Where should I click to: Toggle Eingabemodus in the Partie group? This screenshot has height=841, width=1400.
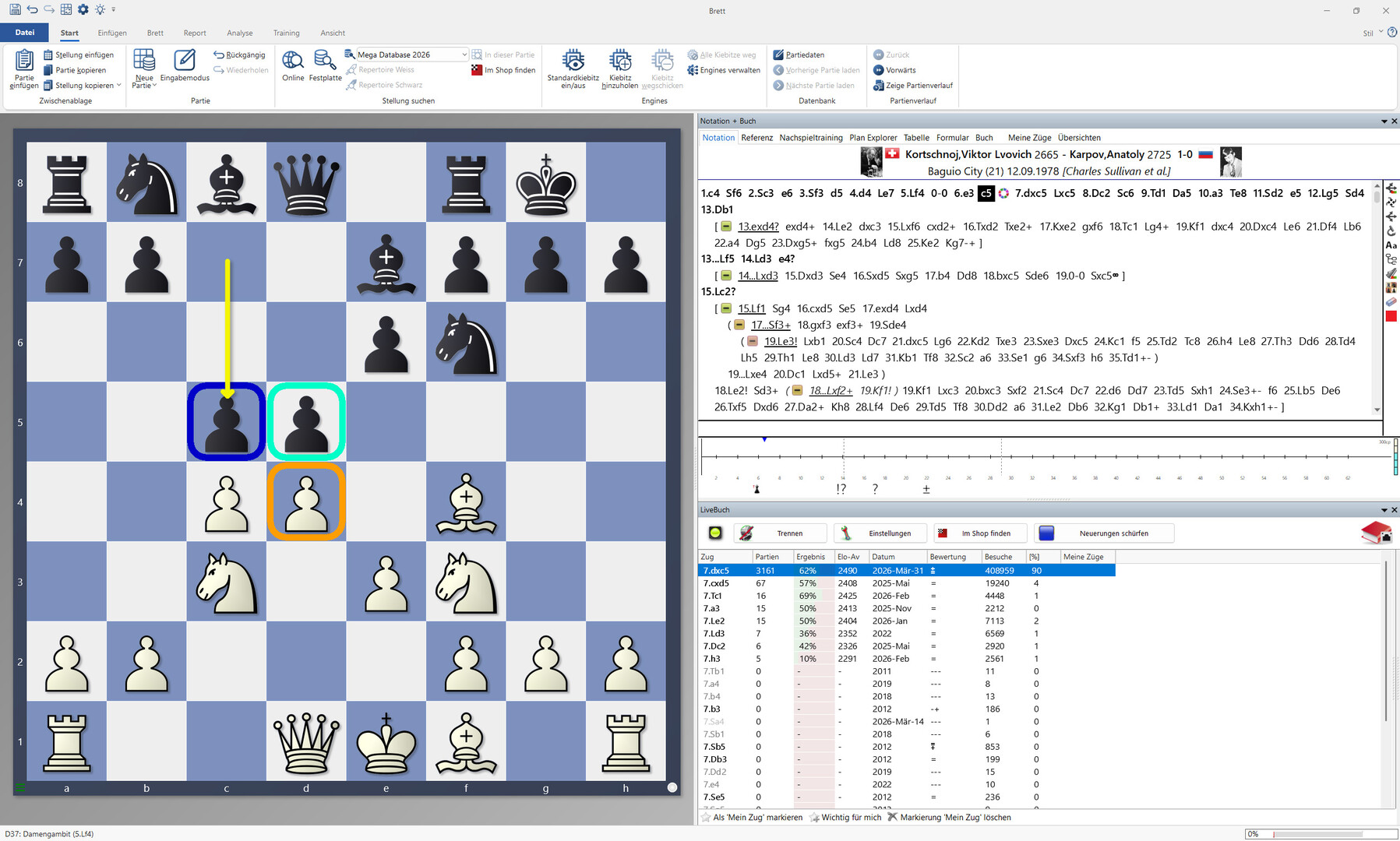tap(185, 65)
